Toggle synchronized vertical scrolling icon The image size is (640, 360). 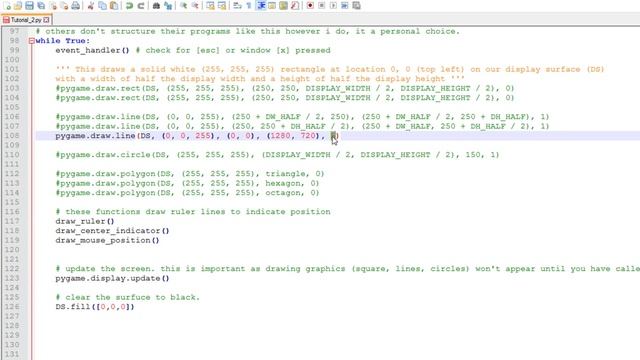pyautogui.click(x=210, y=6)
